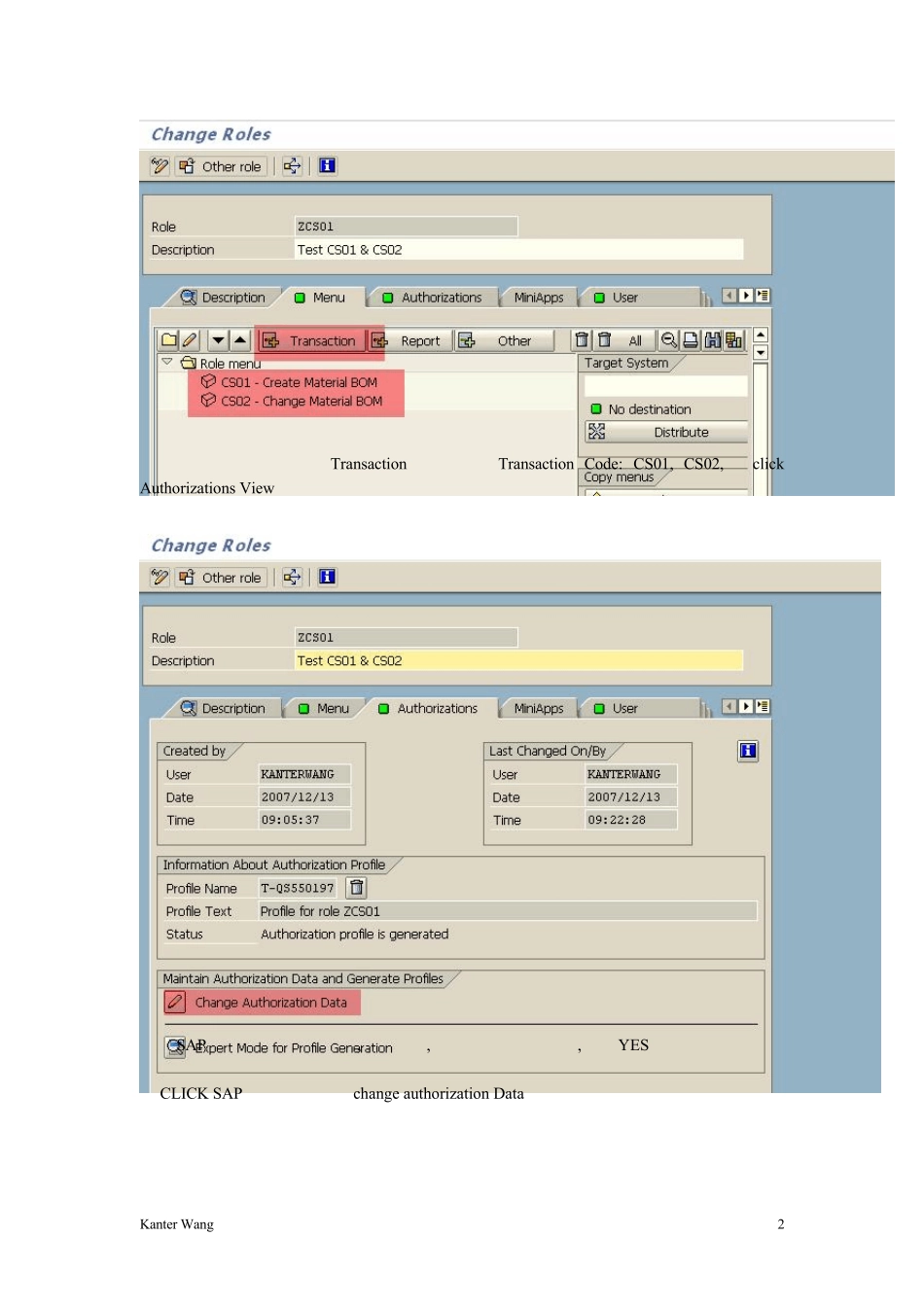Click Print icon in menu toolbar
This screenshot has width=924, height=1307.
pos(691,340)
